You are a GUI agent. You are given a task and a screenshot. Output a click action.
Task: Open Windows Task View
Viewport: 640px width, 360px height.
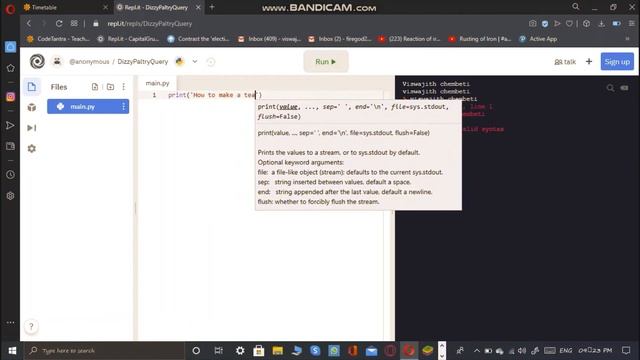tap(219, 351)
